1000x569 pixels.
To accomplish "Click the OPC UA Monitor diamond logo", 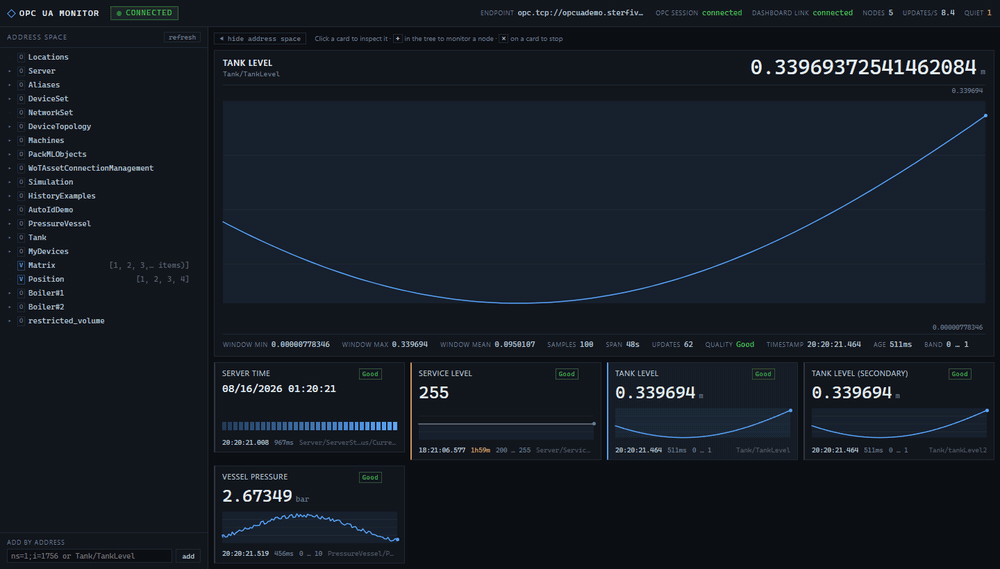I will click(x=11, y=13).
